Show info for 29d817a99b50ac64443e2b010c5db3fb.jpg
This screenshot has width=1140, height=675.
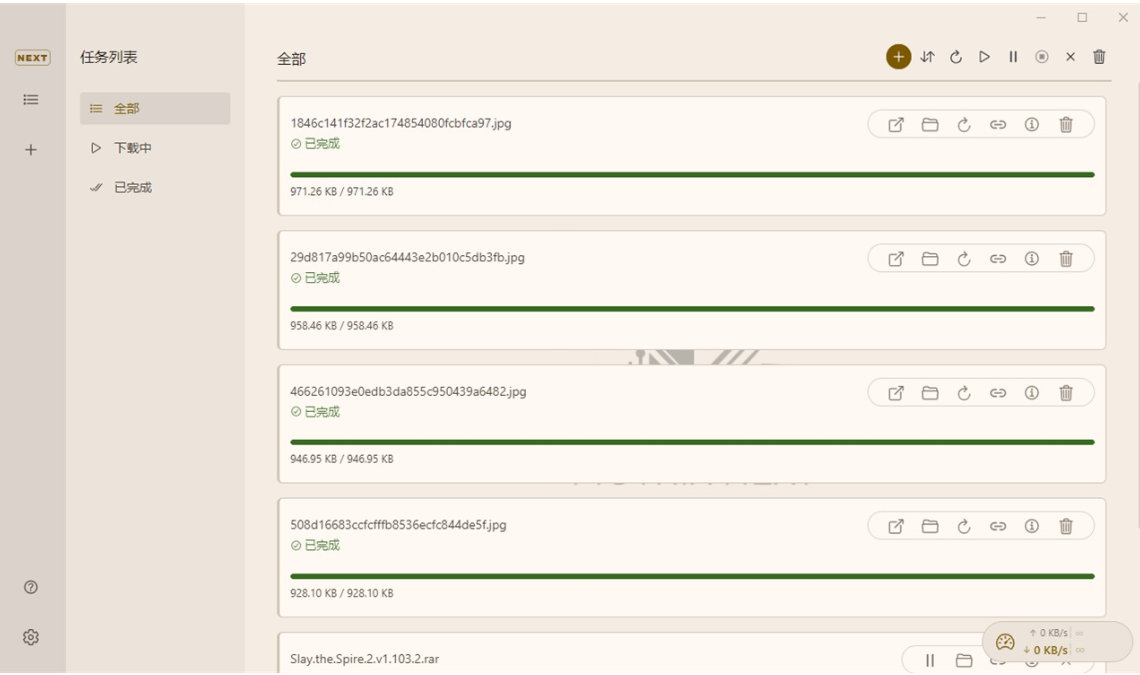coord(1032,258)
